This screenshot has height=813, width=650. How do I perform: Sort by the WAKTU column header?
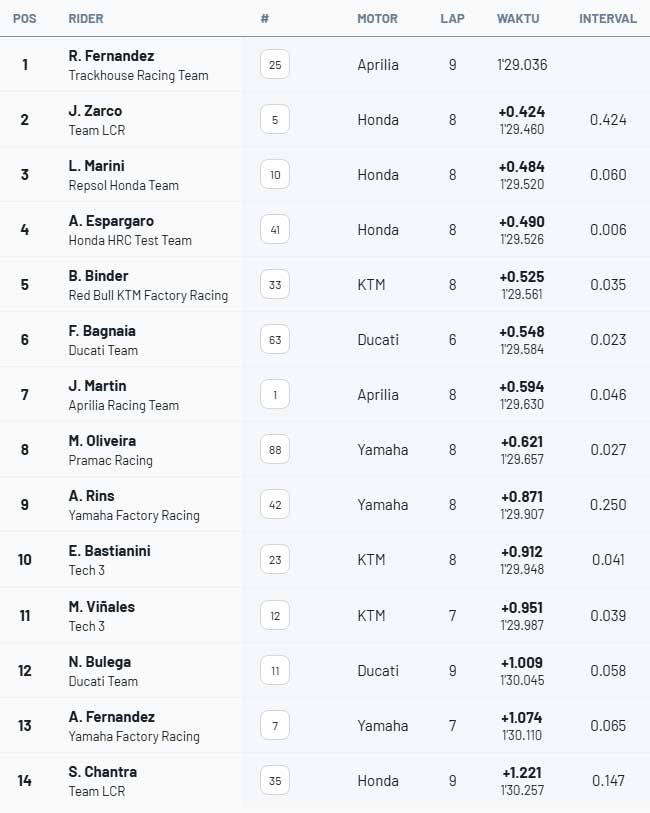[x=519, y=19]
